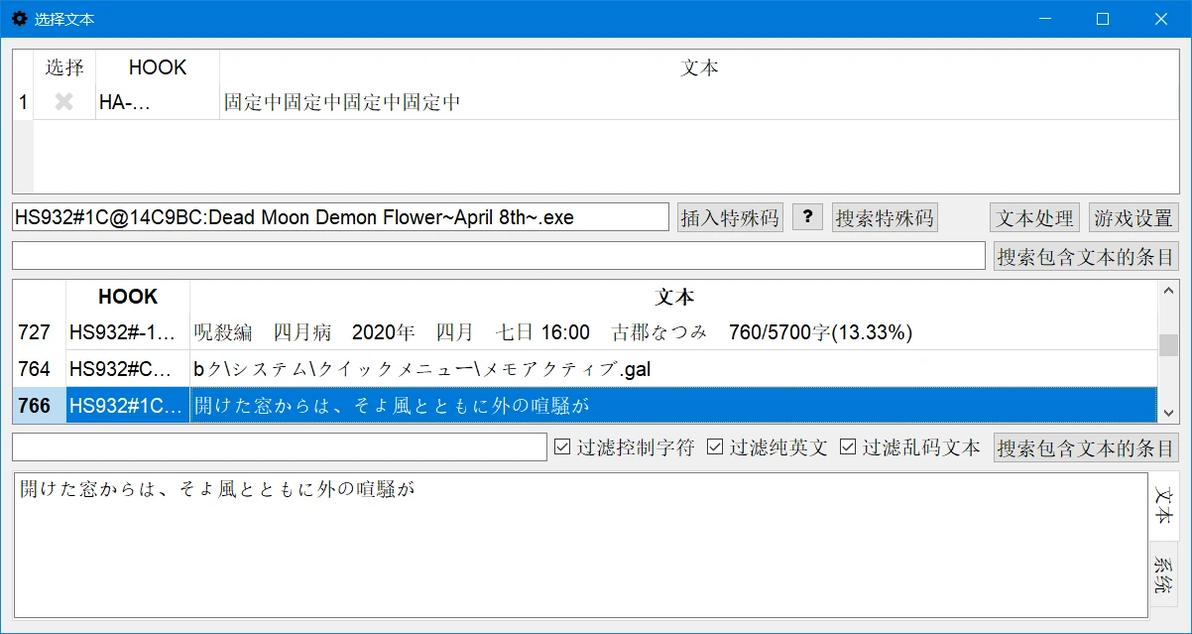Maximize the 选择文本 window
1192x634 pixels.
point(1102,19)
